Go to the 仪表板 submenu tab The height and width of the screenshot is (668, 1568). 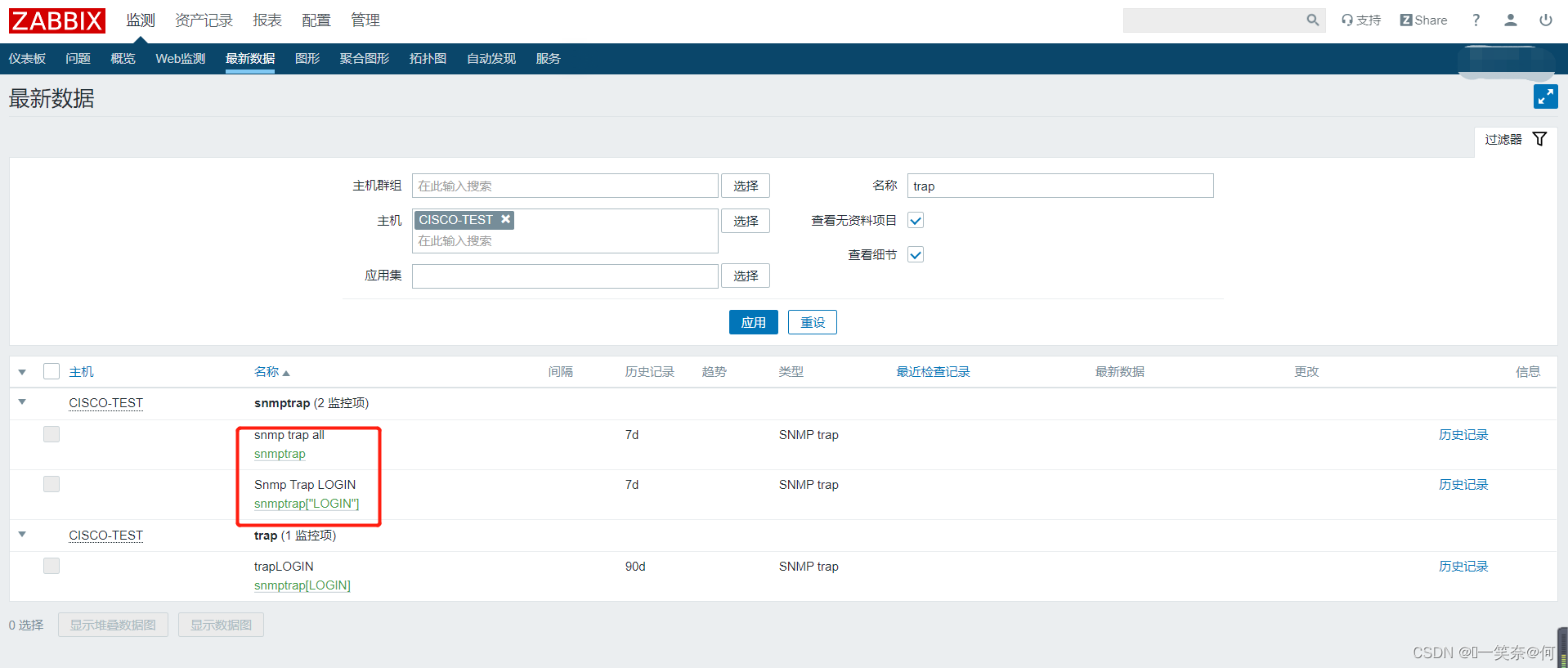point(27,59)
